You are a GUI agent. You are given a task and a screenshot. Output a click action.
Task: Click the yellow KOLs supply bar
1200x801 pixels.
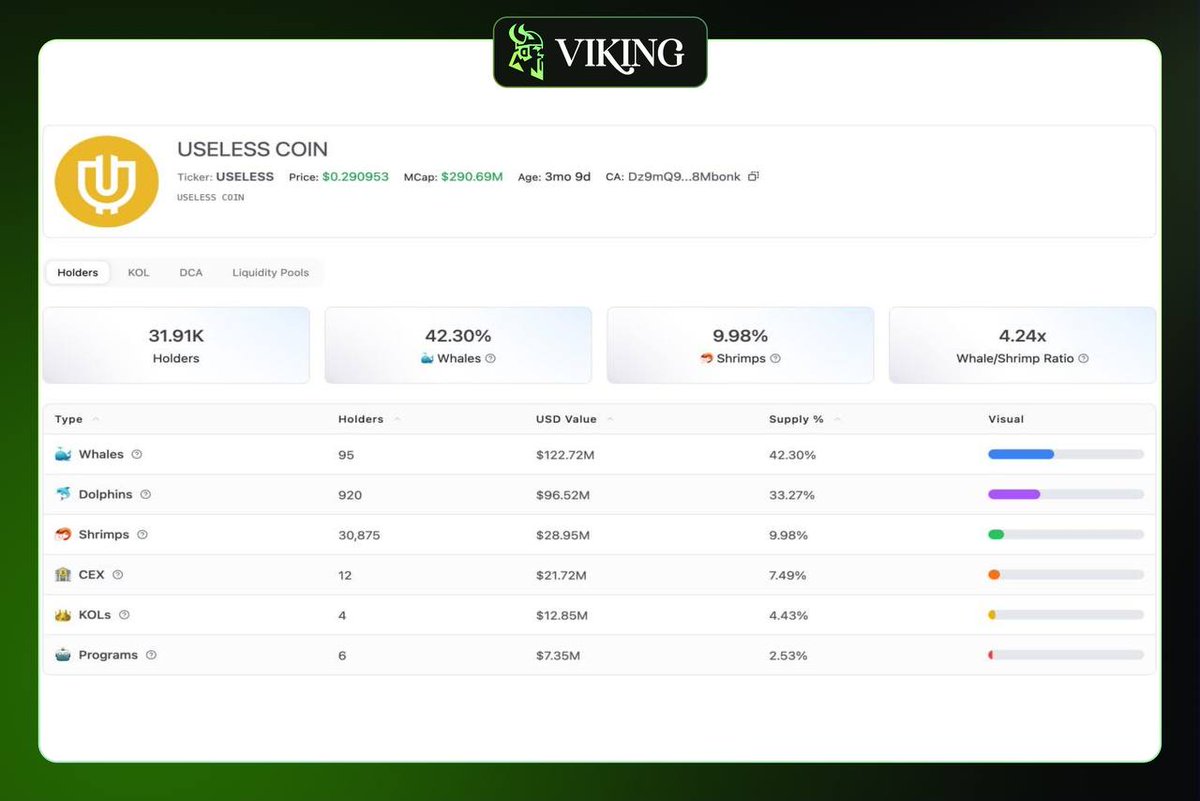click(x=992, y=615)
